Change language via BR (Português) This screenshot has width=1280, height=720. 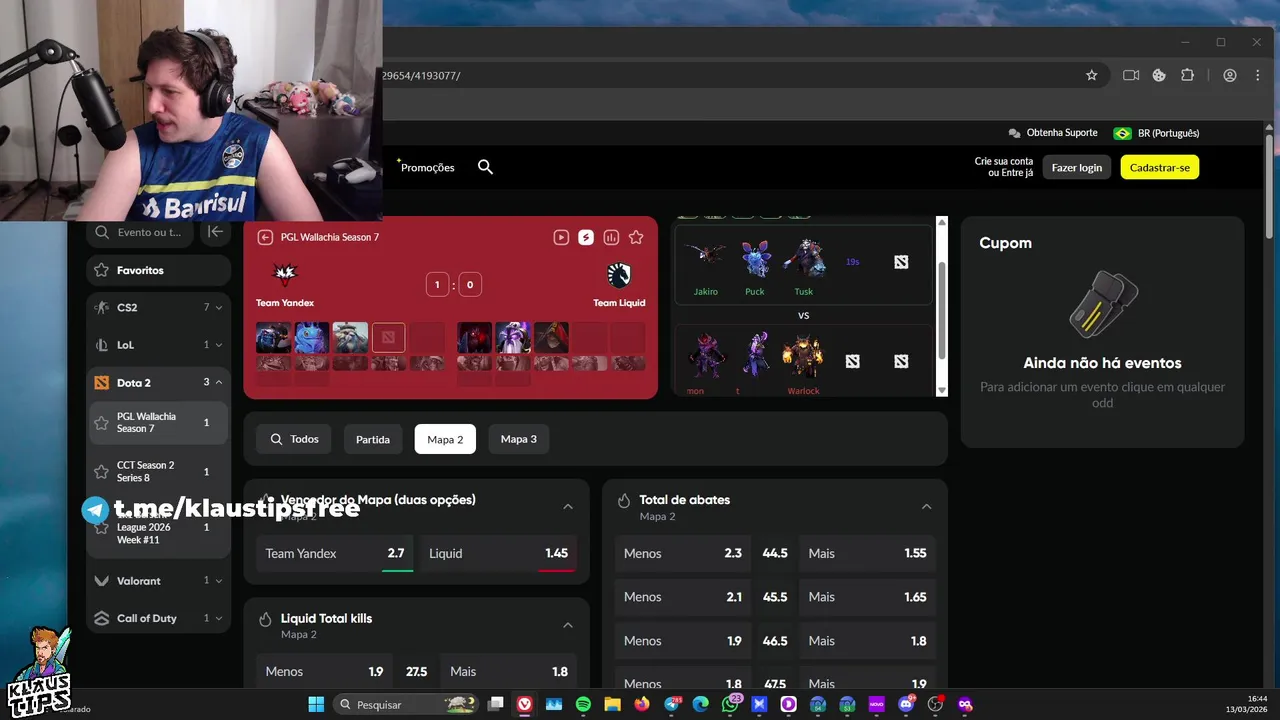pos(1157,133)
